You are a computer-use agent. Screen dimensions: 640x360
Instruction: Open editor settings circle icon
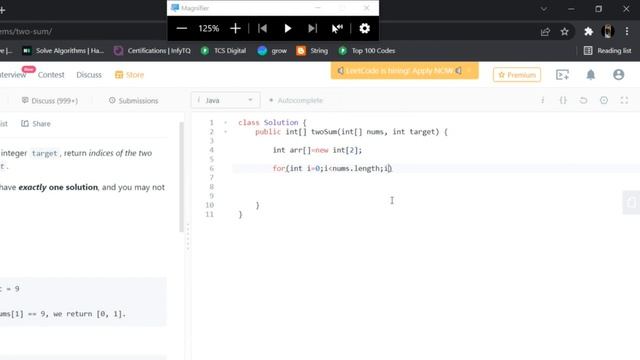pos(604,100)
